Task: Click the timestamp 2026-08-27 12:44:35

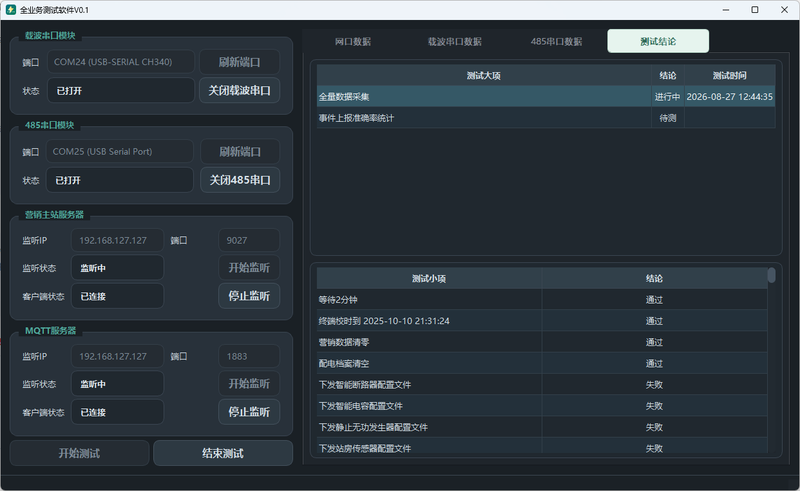Action: 730,96
